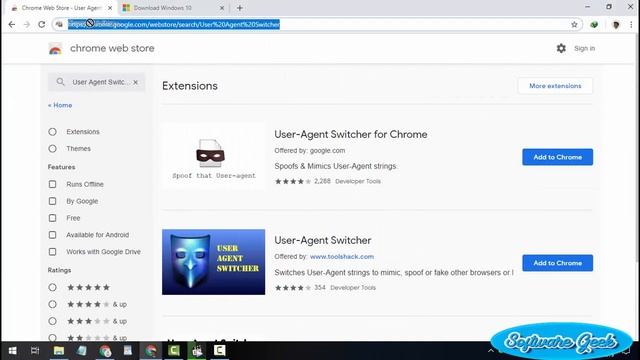Open the User-Agent Switcher for Chrome title
Screen dimensions: 640x360
[351, 134]
